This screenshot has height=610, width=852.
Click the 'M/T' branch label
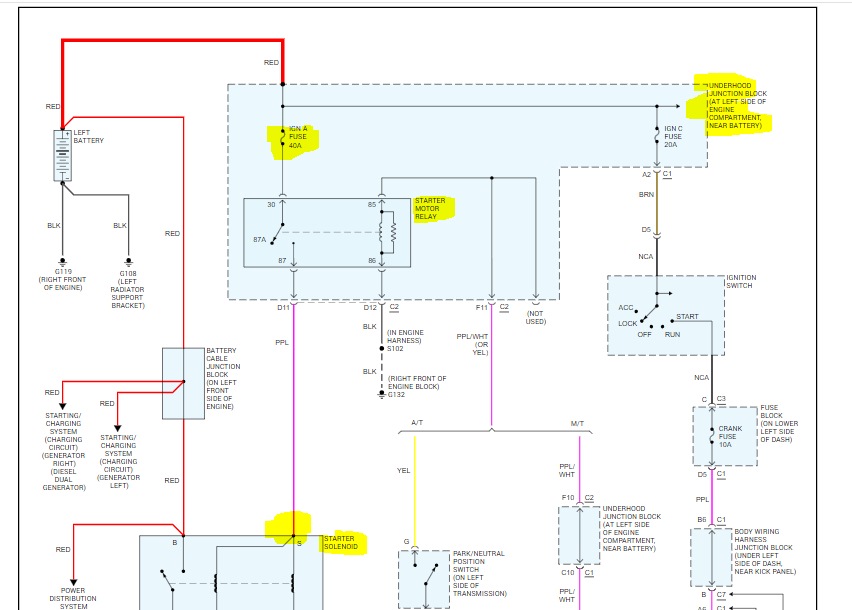click(577, 424)
